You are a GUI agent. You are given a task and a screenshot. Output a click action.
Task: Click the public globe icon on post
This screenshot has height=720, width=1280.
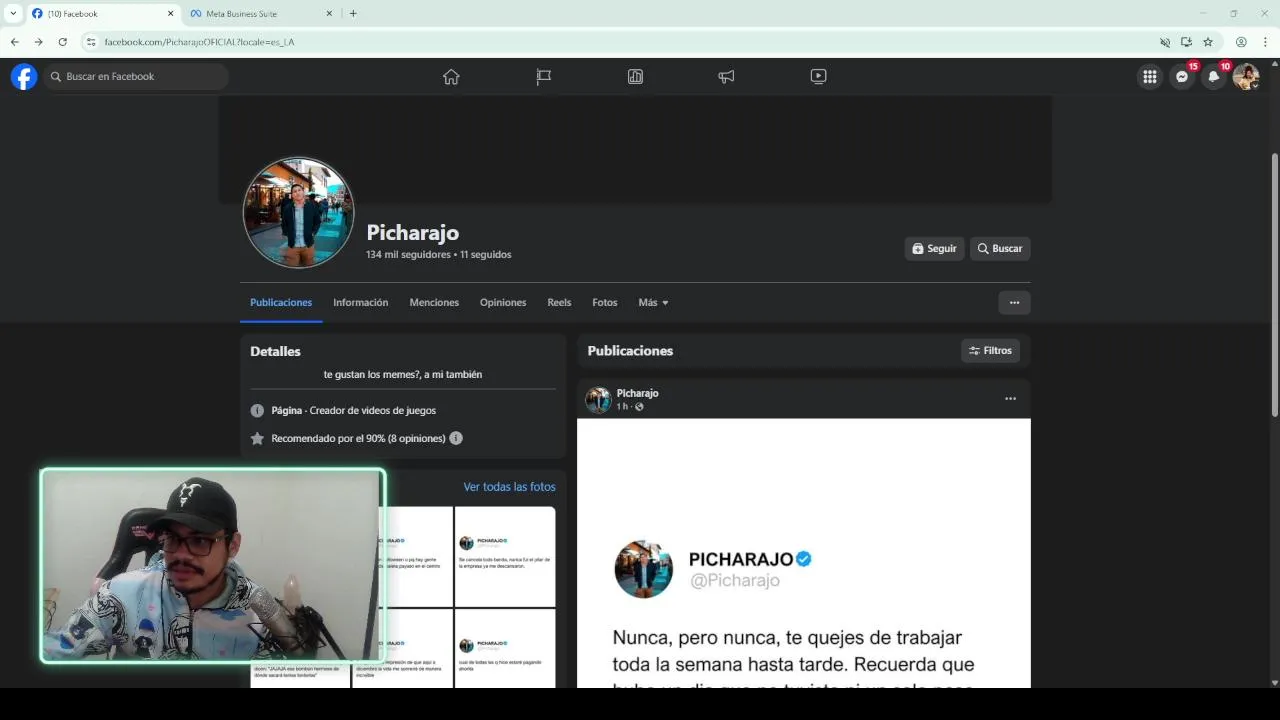coord(639,407)
